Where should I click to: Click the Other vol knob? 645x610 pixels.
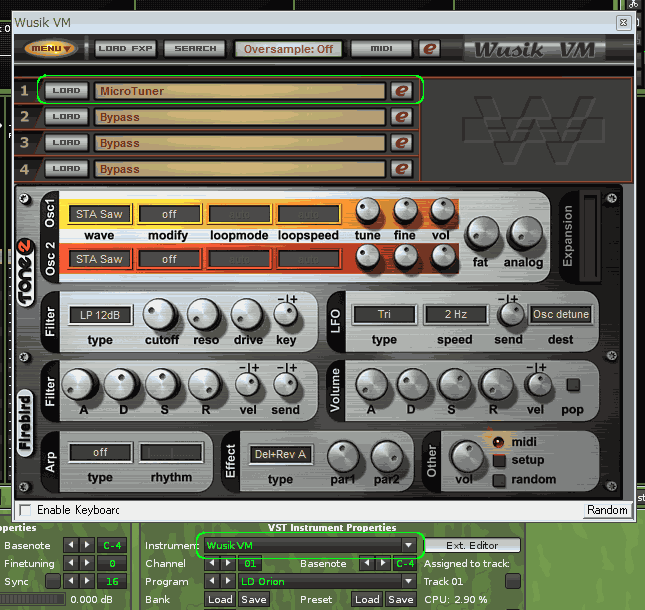tap(468, 458)
